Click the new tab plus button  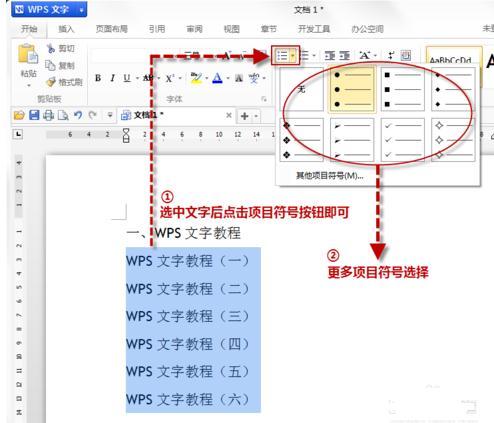[245, 116]
